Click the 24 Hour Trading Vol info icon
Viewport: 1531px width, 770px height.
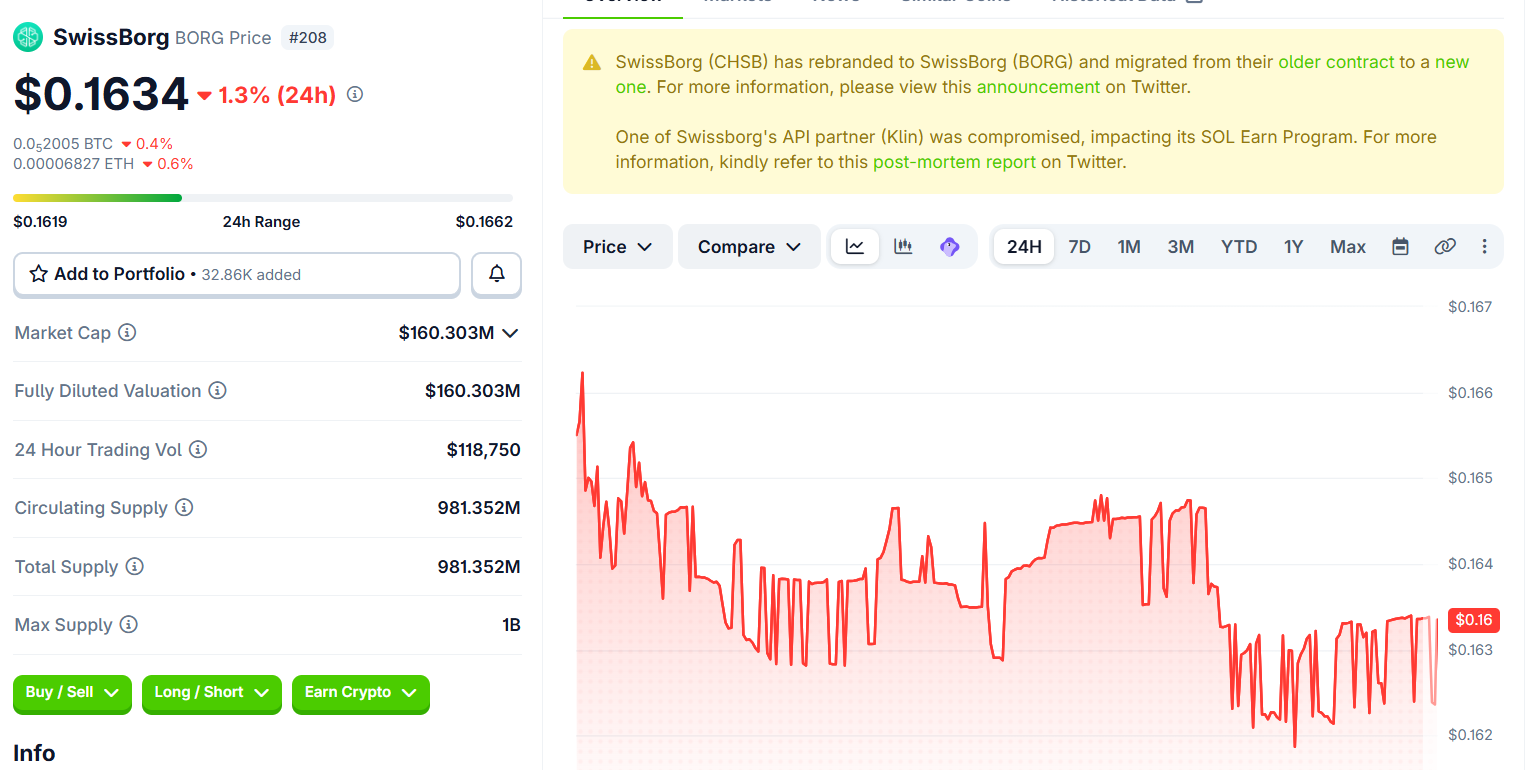198,450
